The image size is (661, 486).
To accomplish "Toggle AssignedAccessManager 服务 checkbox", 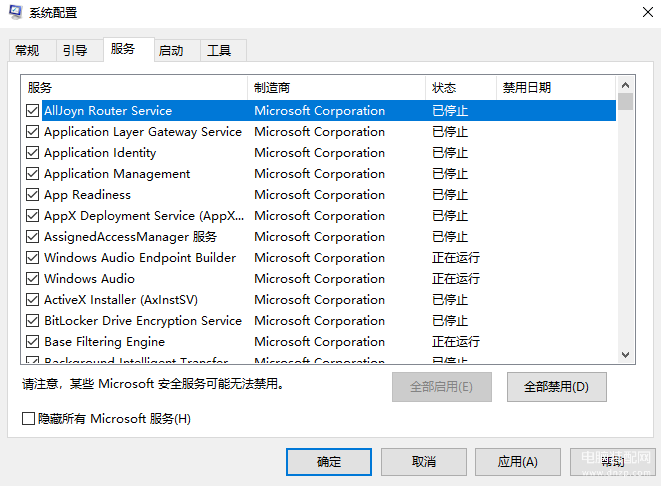I will [x=32, y=237].
